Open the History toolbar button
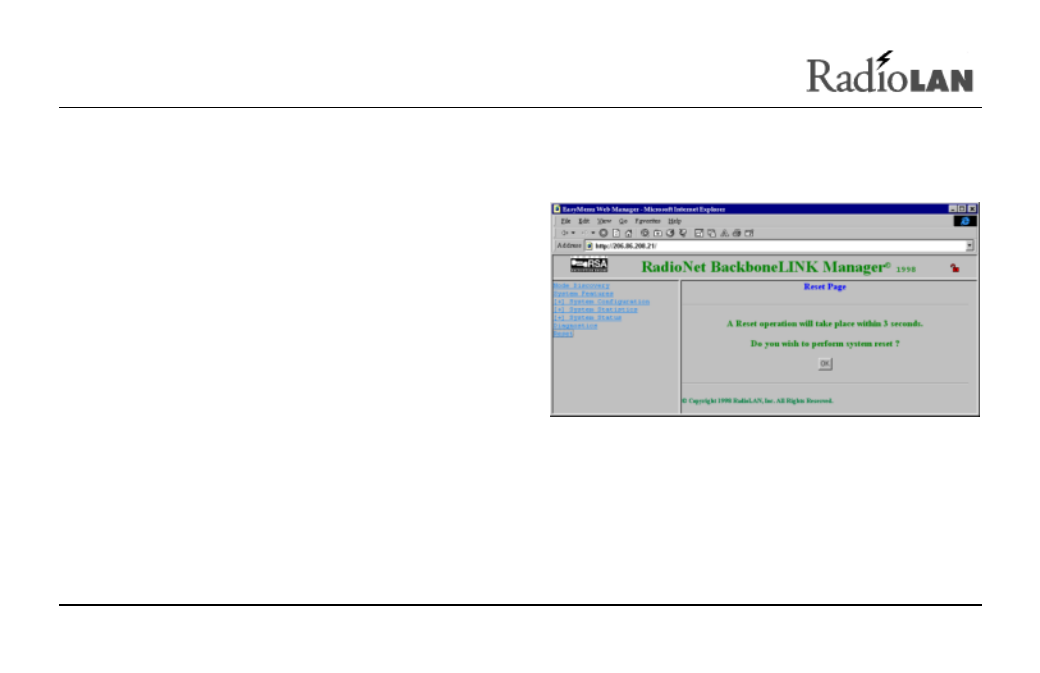The image size is (1040, 673). [x=670, y=233]
